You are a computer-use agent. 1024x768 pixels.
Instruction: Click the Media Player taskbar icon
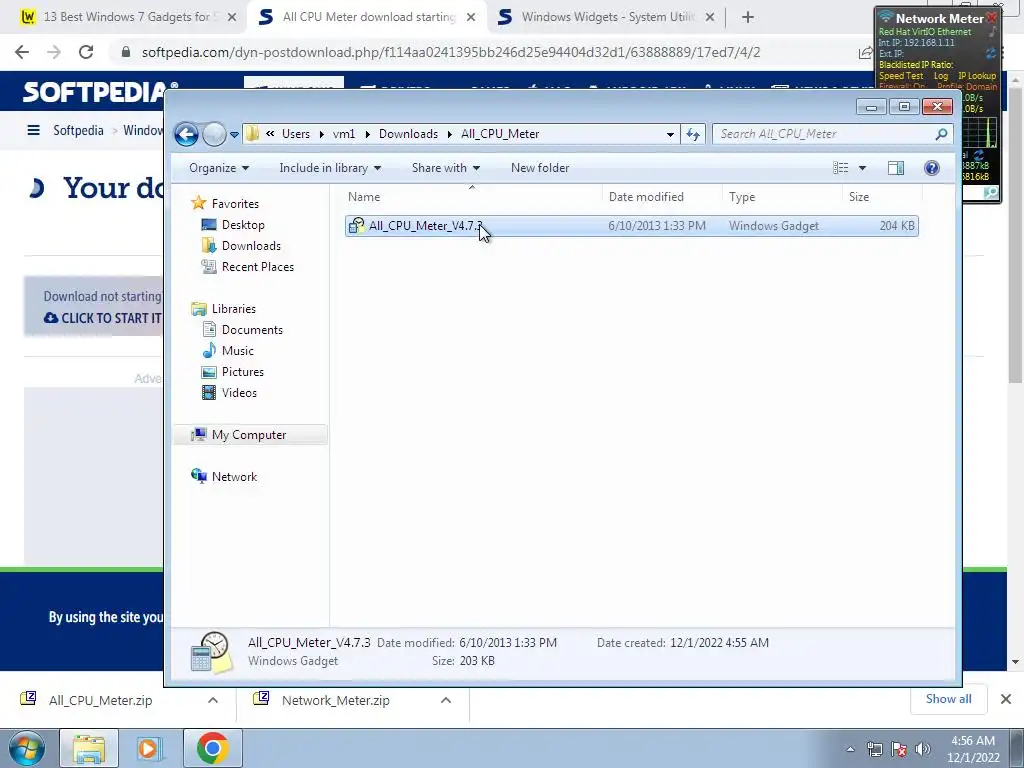149,748
